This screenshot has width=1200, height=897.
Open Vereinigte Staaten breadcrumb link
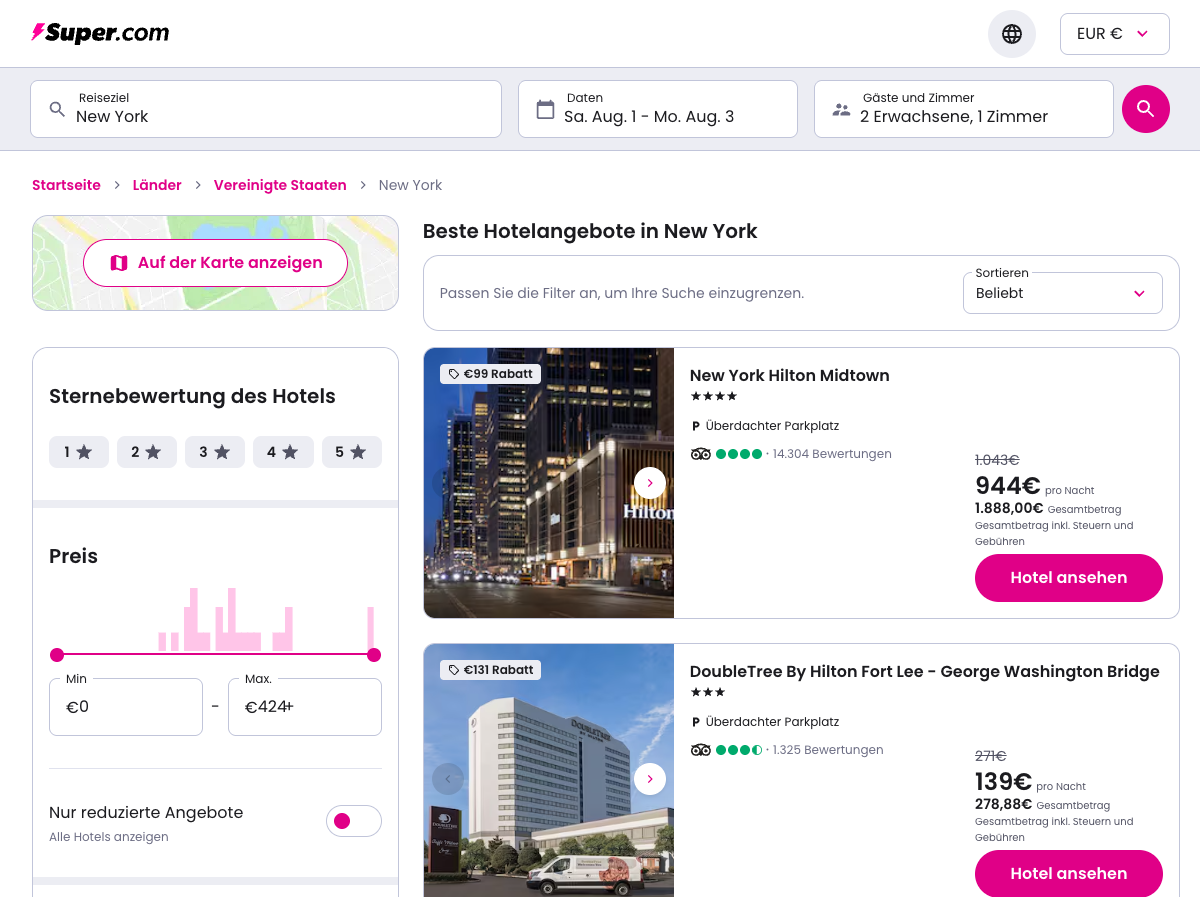point(280,185)
